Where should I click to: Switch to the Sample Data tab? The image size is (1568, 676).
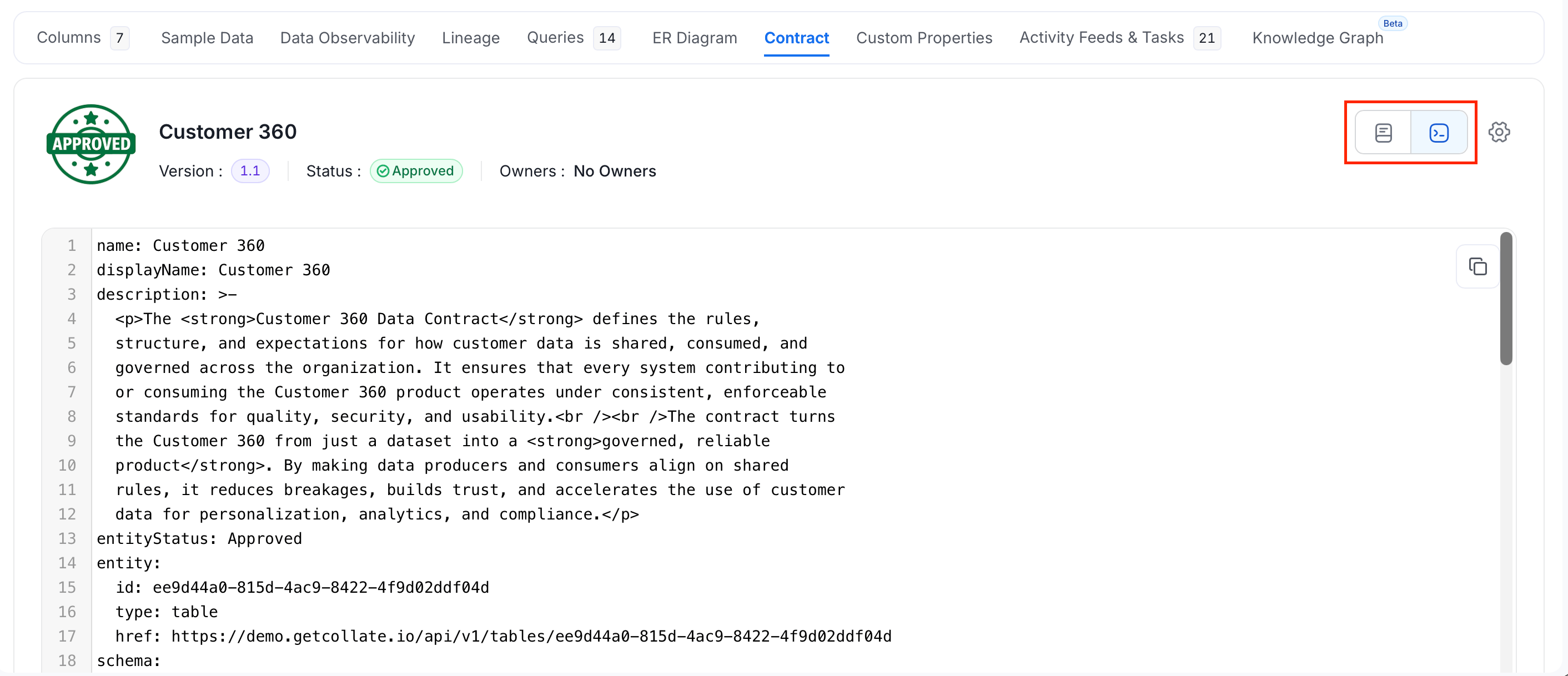tap(207, 38)
